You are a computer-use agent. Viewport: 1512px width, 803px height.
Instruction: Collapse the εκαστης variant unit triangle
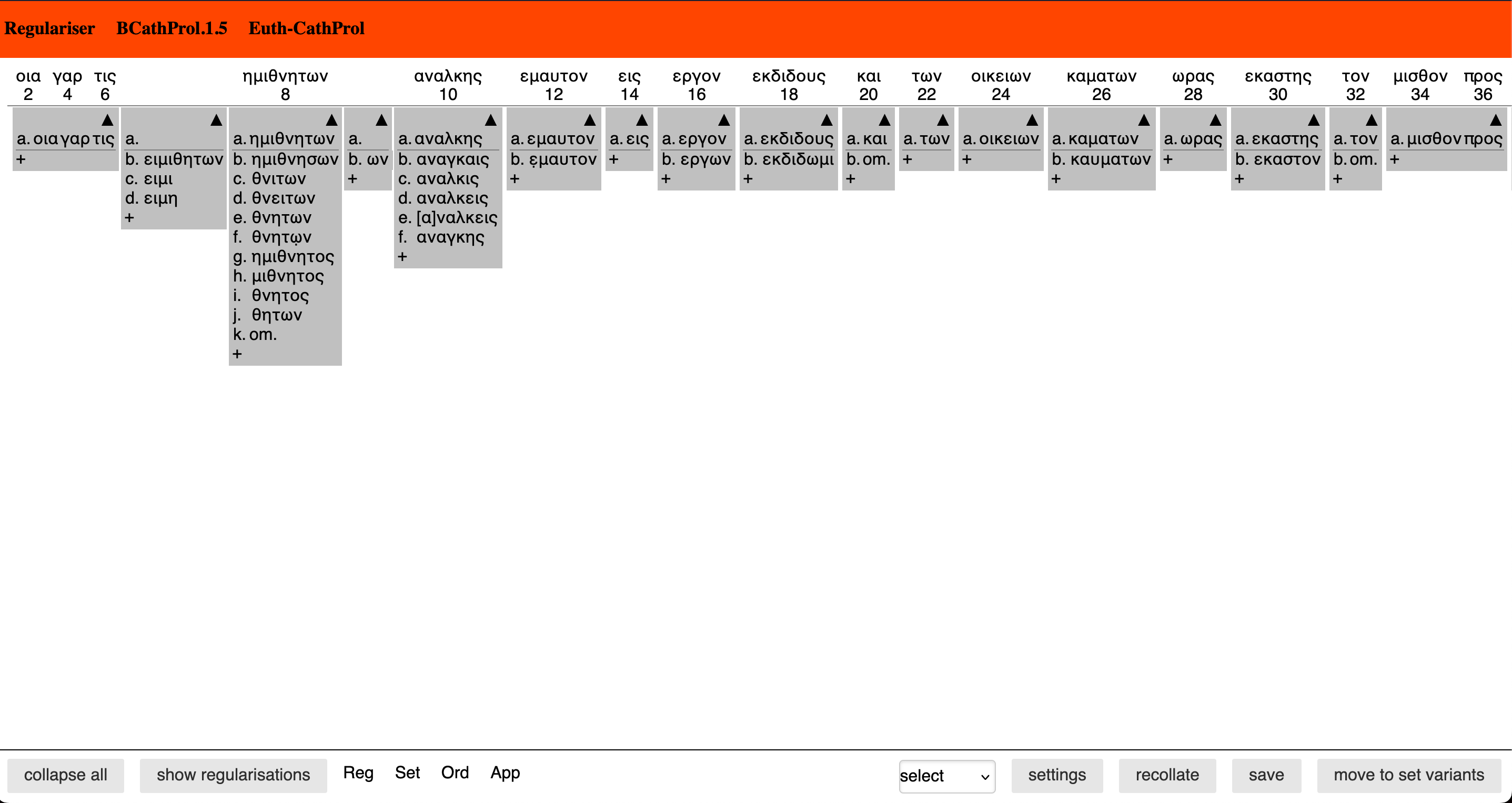point(1314,121)
